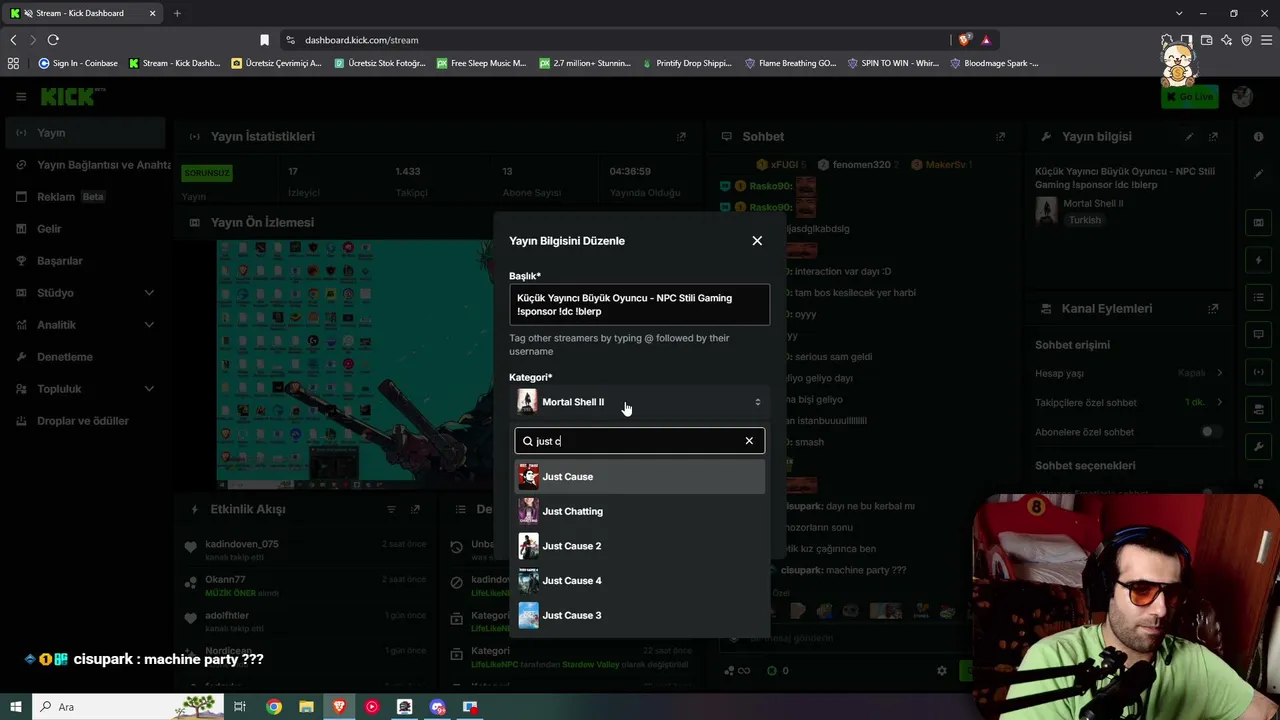This screenshot has height=720, width=1280.
Task: Click the broadcast signal icon in right toolbar
Action: coord(1258,372)
